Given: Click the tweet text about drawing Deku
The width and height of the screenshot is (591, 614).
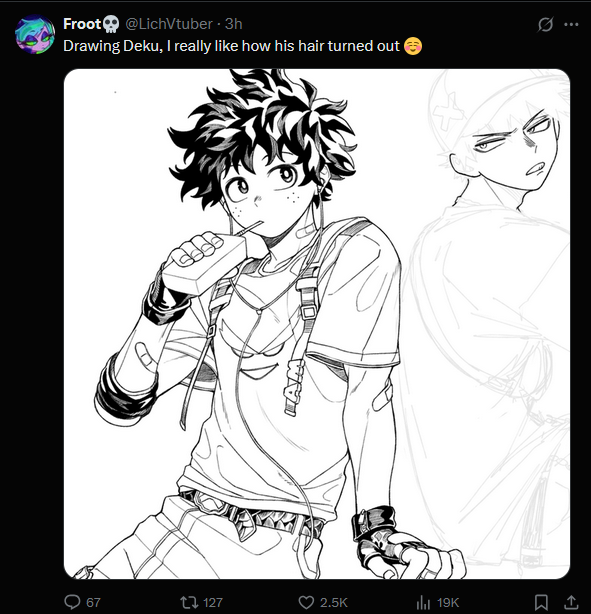Looking at the screenshot, I should point(231,46).
